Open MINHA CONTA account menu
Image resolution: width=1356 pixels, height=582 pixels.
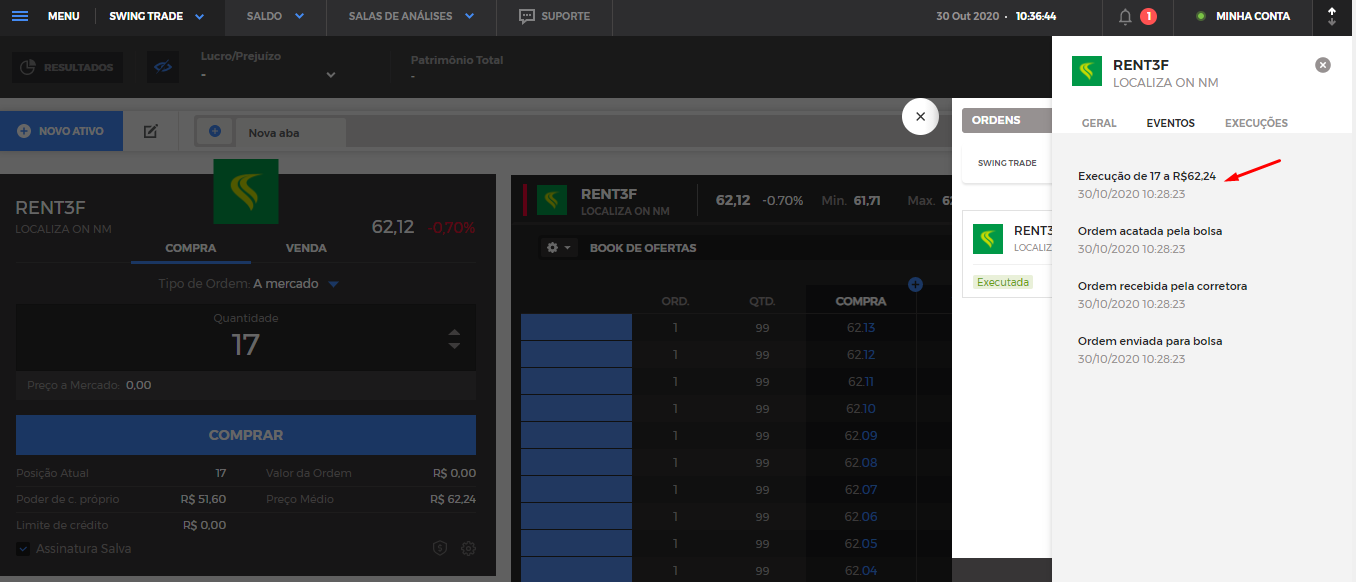click(x=1243, y=16)
